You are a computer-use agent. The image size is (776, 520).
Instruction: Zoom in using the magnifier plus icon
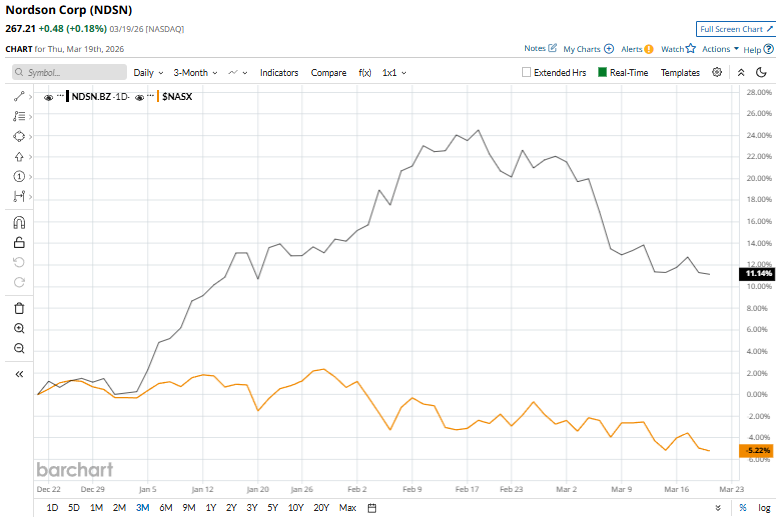tap(19, 328)
